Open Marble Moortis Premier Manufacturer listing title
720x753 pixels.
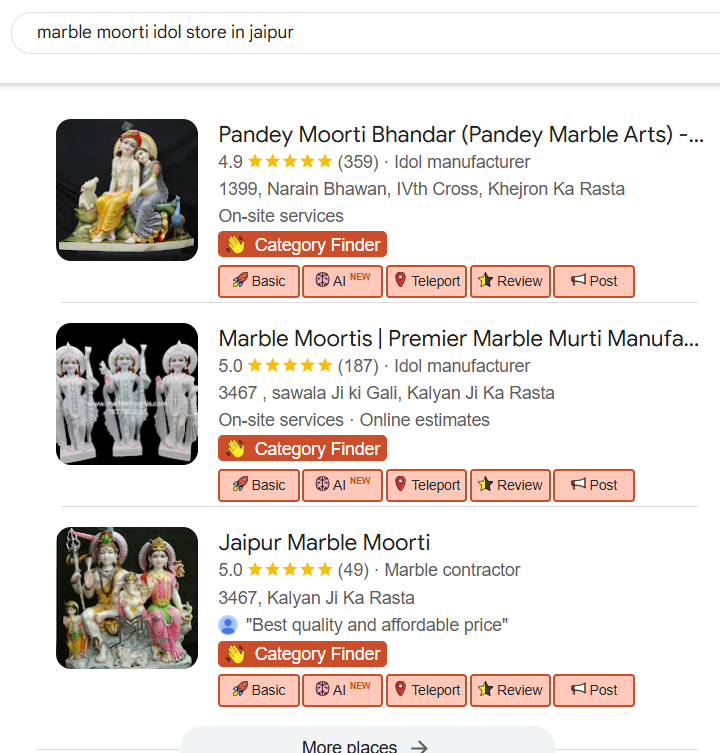pyautogui.click(x=458, y=339)
